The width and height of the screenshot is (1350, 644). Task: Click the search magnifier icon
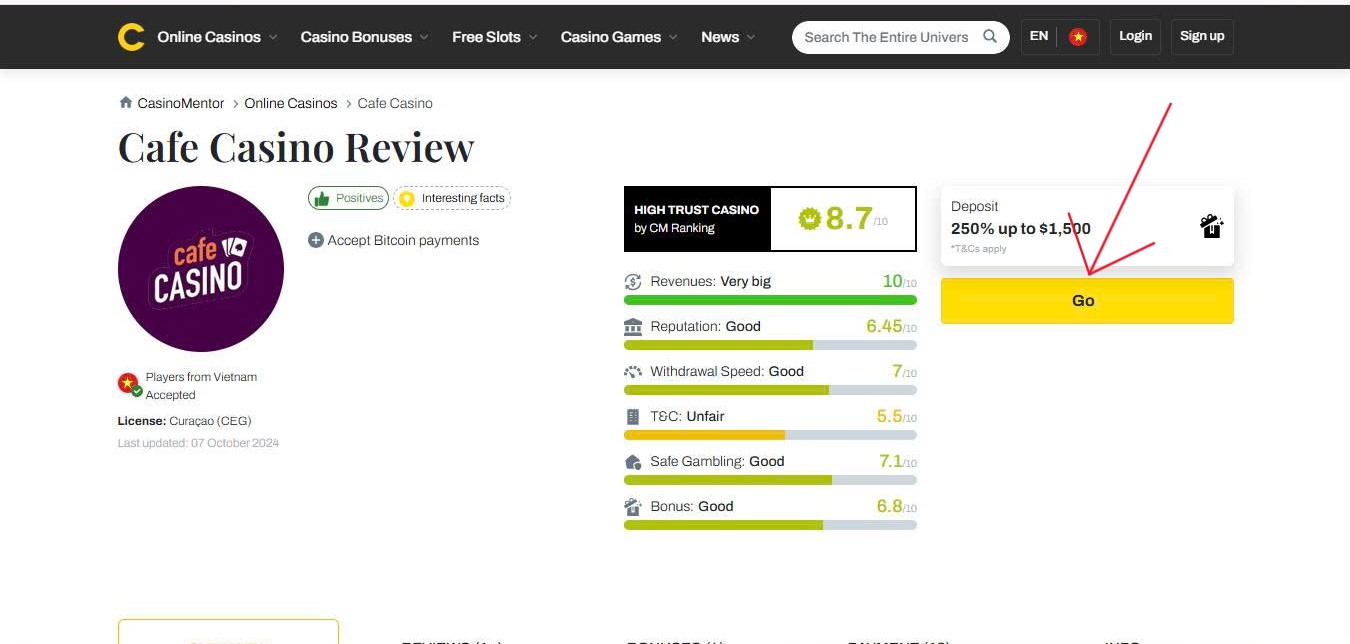pos(990,36)
